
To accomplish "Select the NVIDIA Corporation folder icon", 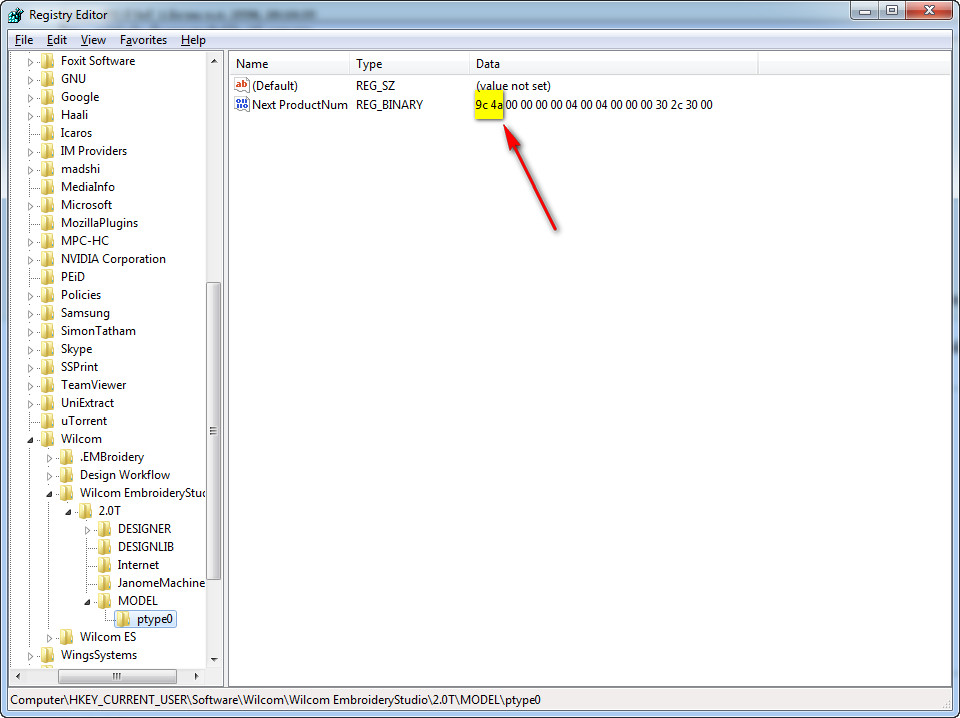I will (x=48, y=259).
